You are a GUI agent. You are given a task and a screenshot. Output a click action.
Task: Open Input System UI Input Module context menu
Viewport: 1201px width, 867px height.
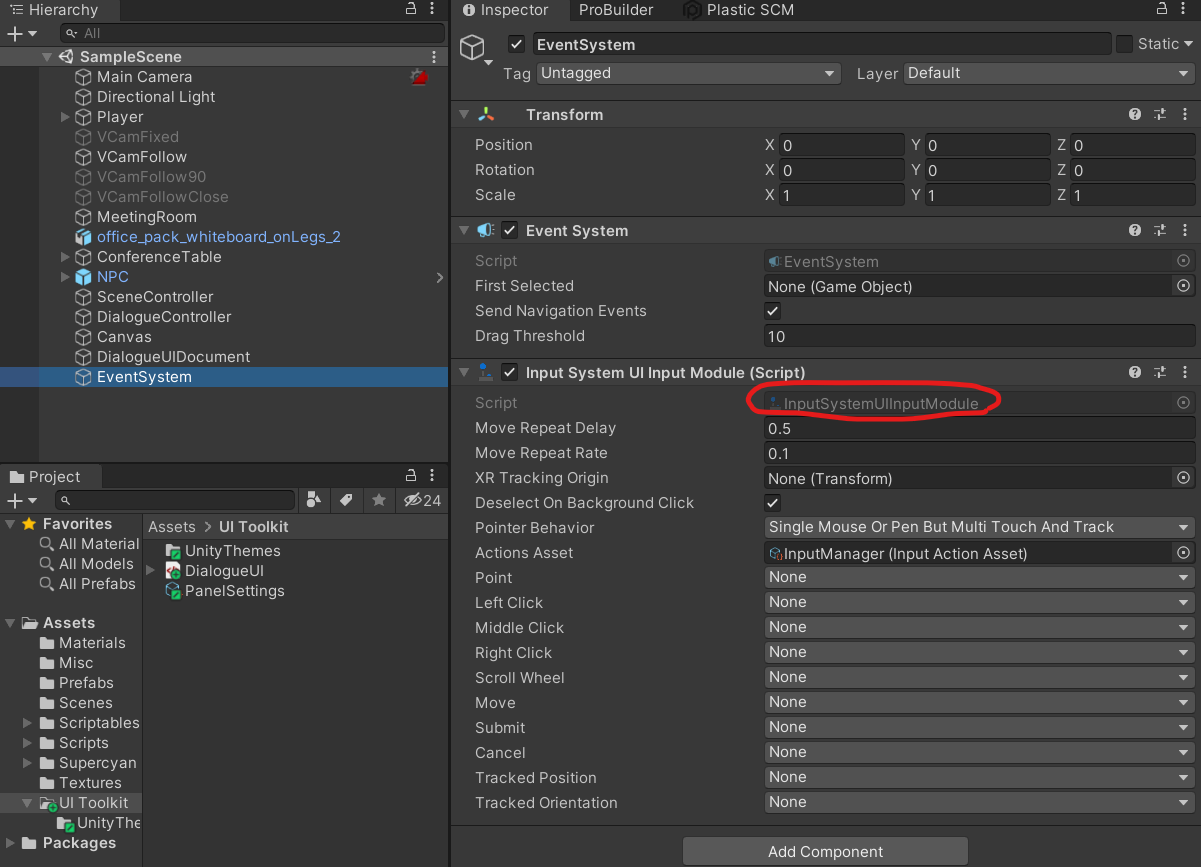[x=1185, y=373]
